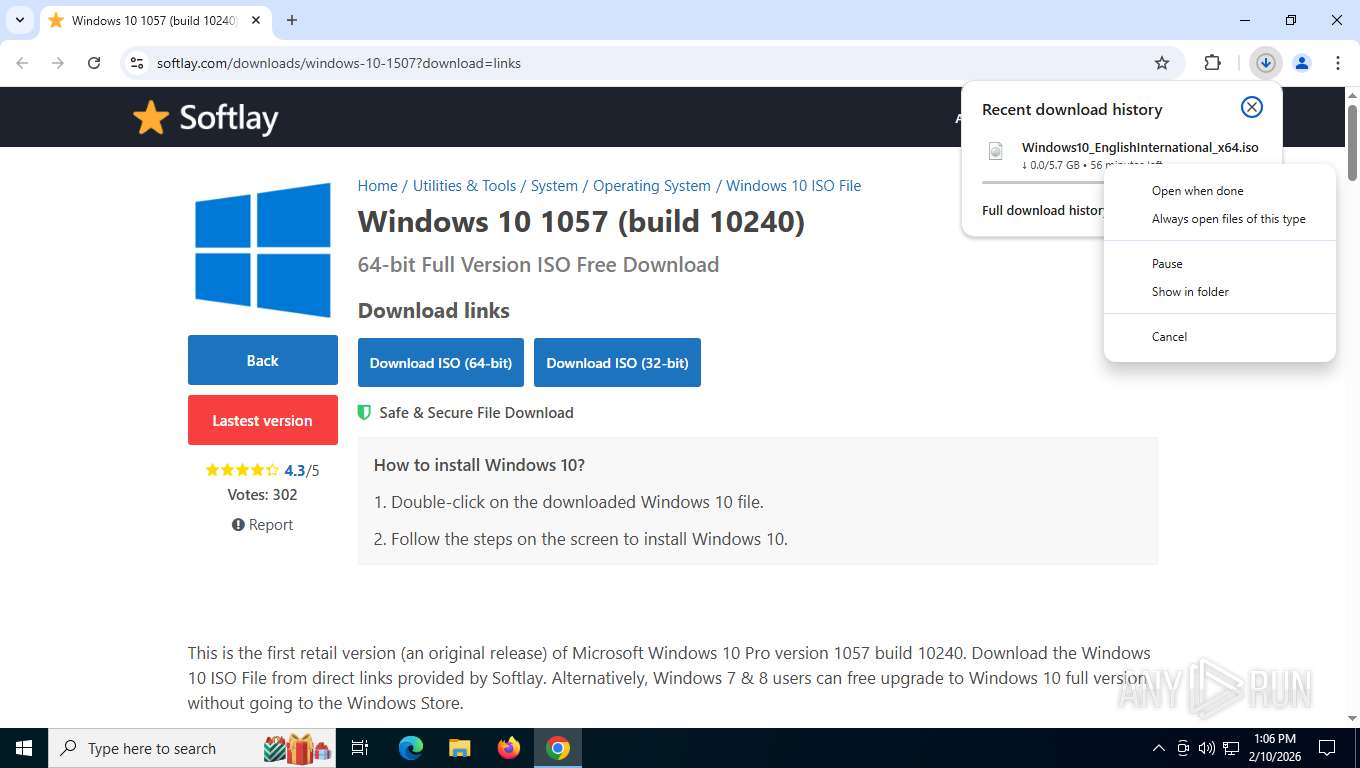
Task: Open Chrome downloads toolbar icon
Action: [x=1265, y=63]
